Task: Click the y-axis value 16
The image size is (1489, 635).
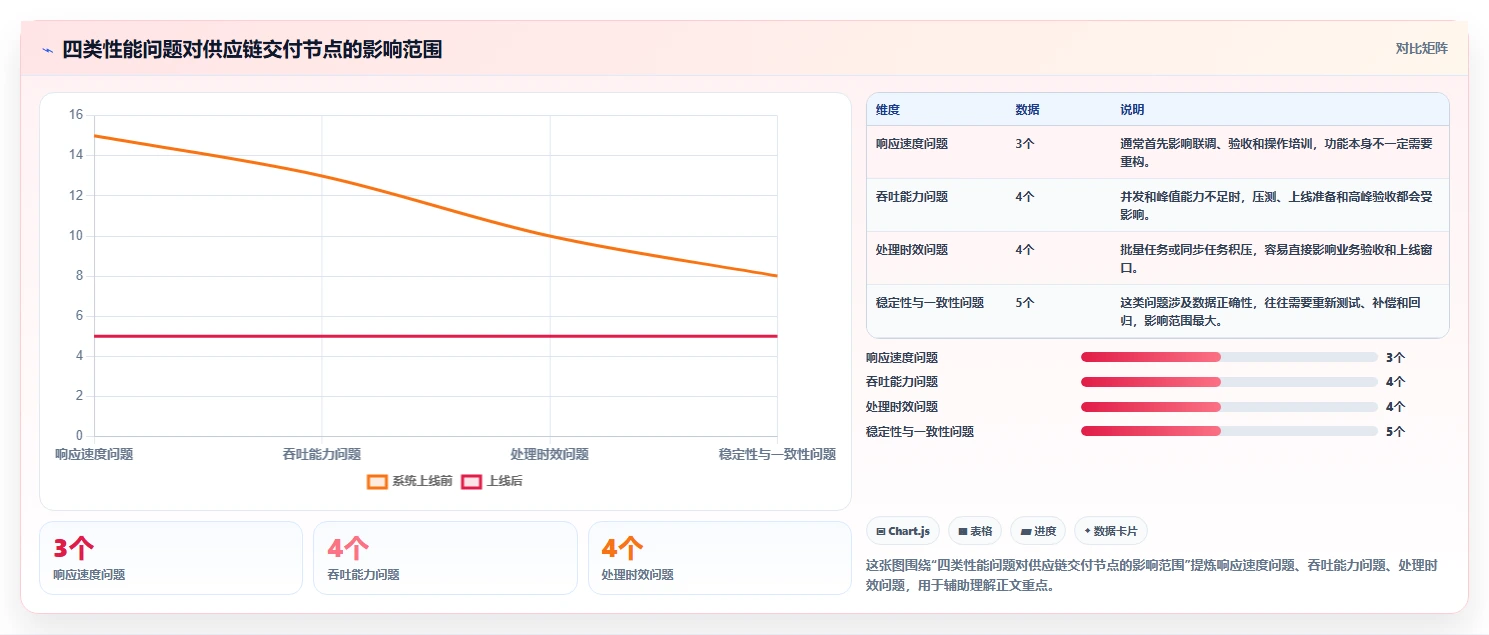Action: pos(76,115)
